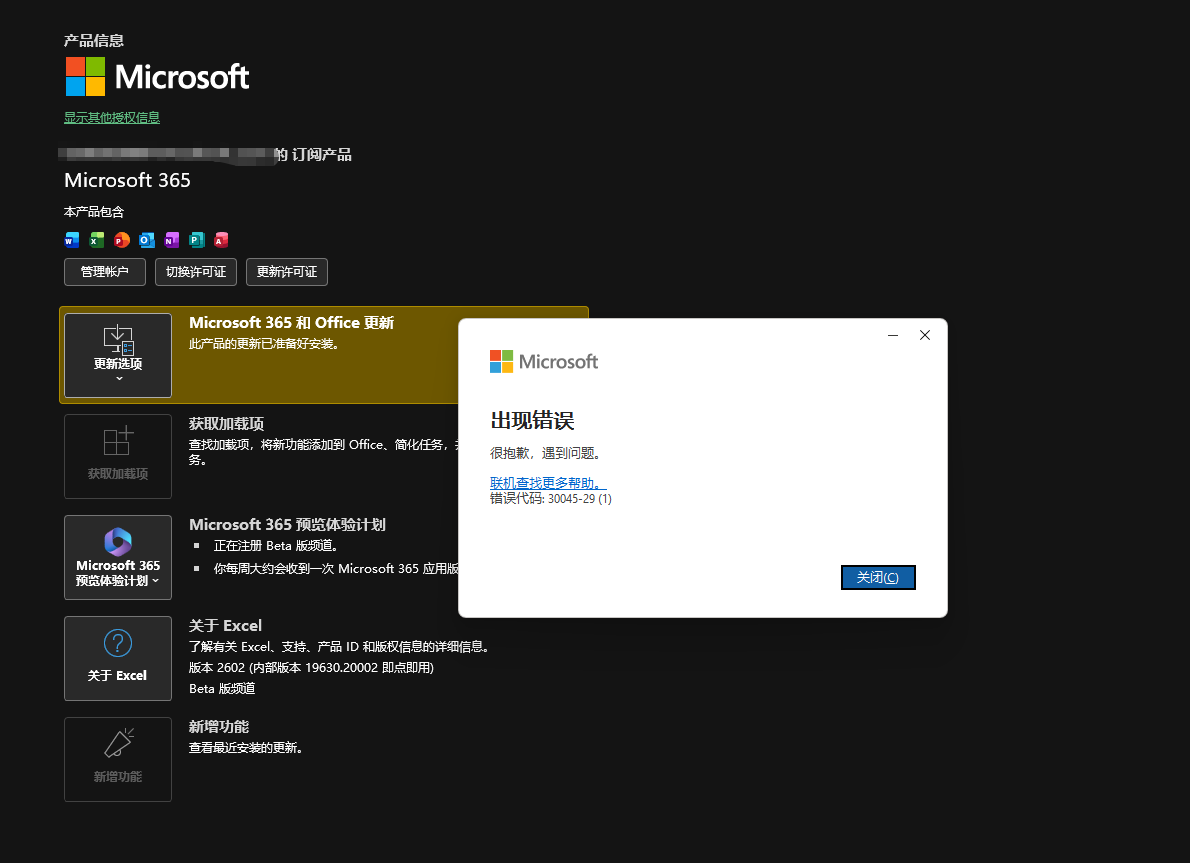The width and height of the screenshot is (1190, 863).
Task: Click the OneNote app icon
Action: (172, 240)
